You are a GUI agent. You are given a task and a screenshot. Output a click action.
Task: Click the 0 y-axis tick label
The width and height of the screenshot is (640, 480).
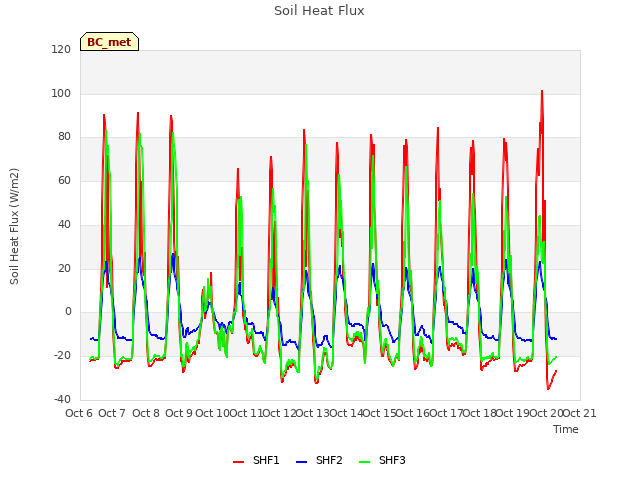click(x=68, y=312)
